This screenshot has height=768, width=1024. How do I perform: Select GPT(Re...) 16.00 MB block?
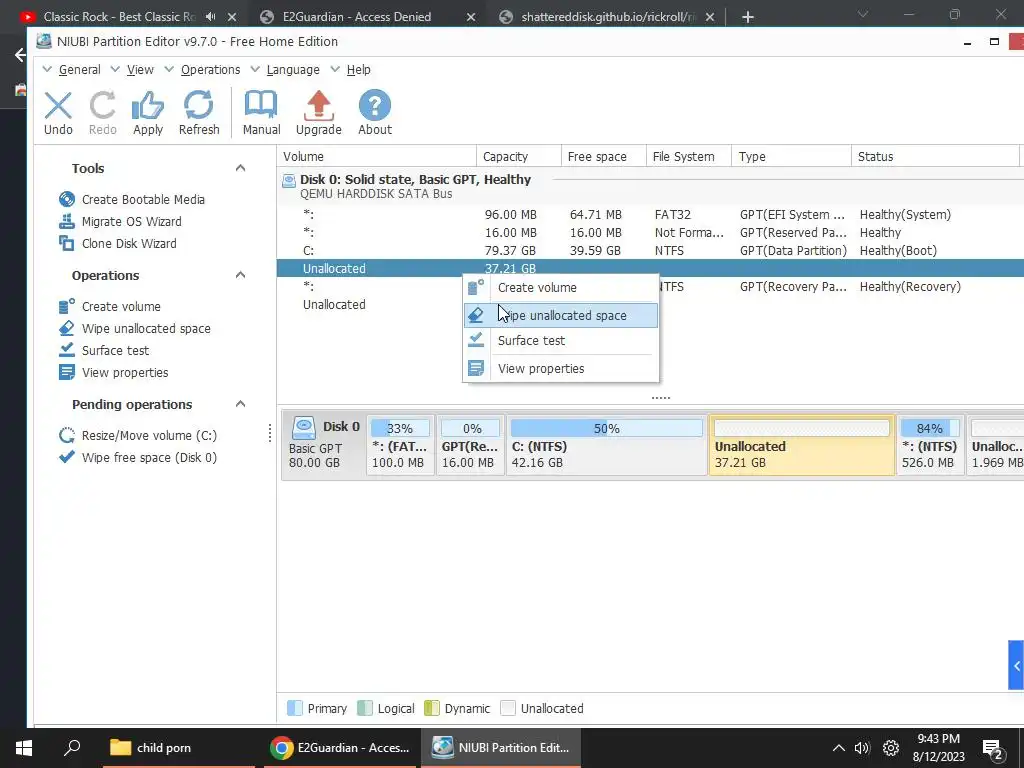point(471,447)
